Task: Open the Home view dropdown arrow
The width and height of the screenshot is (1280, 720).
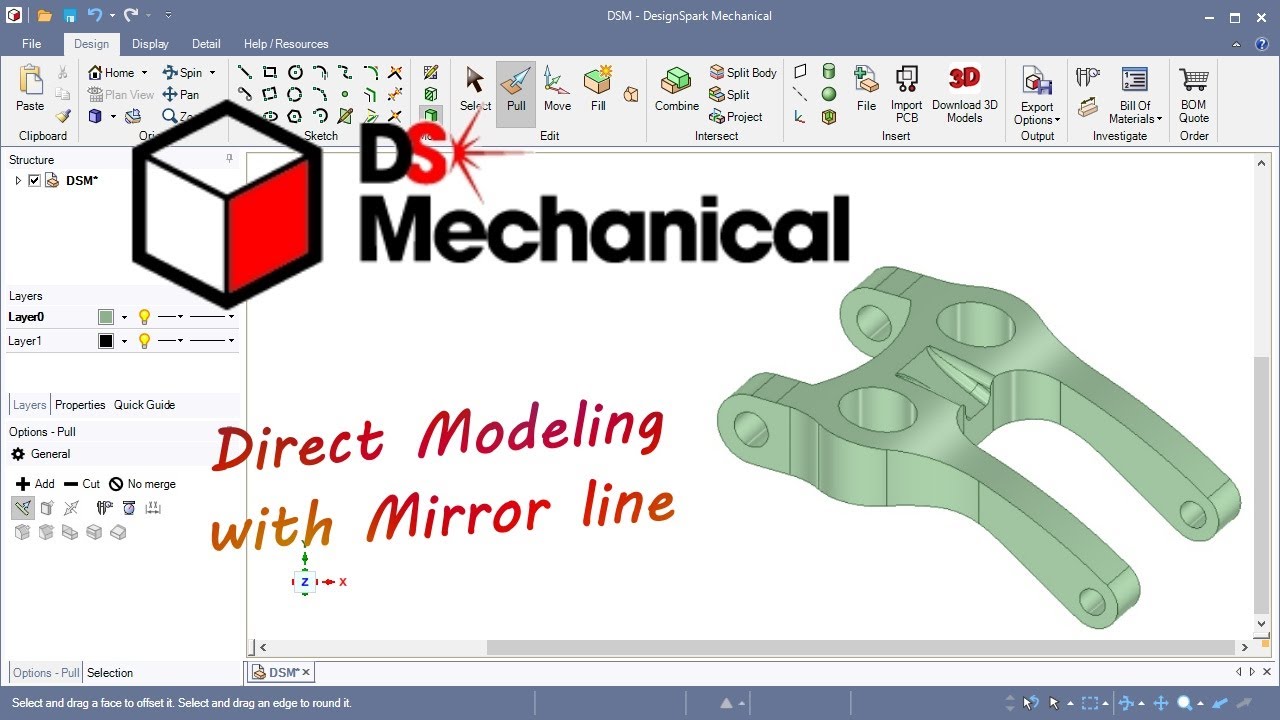Action: (x=144, y=73)
